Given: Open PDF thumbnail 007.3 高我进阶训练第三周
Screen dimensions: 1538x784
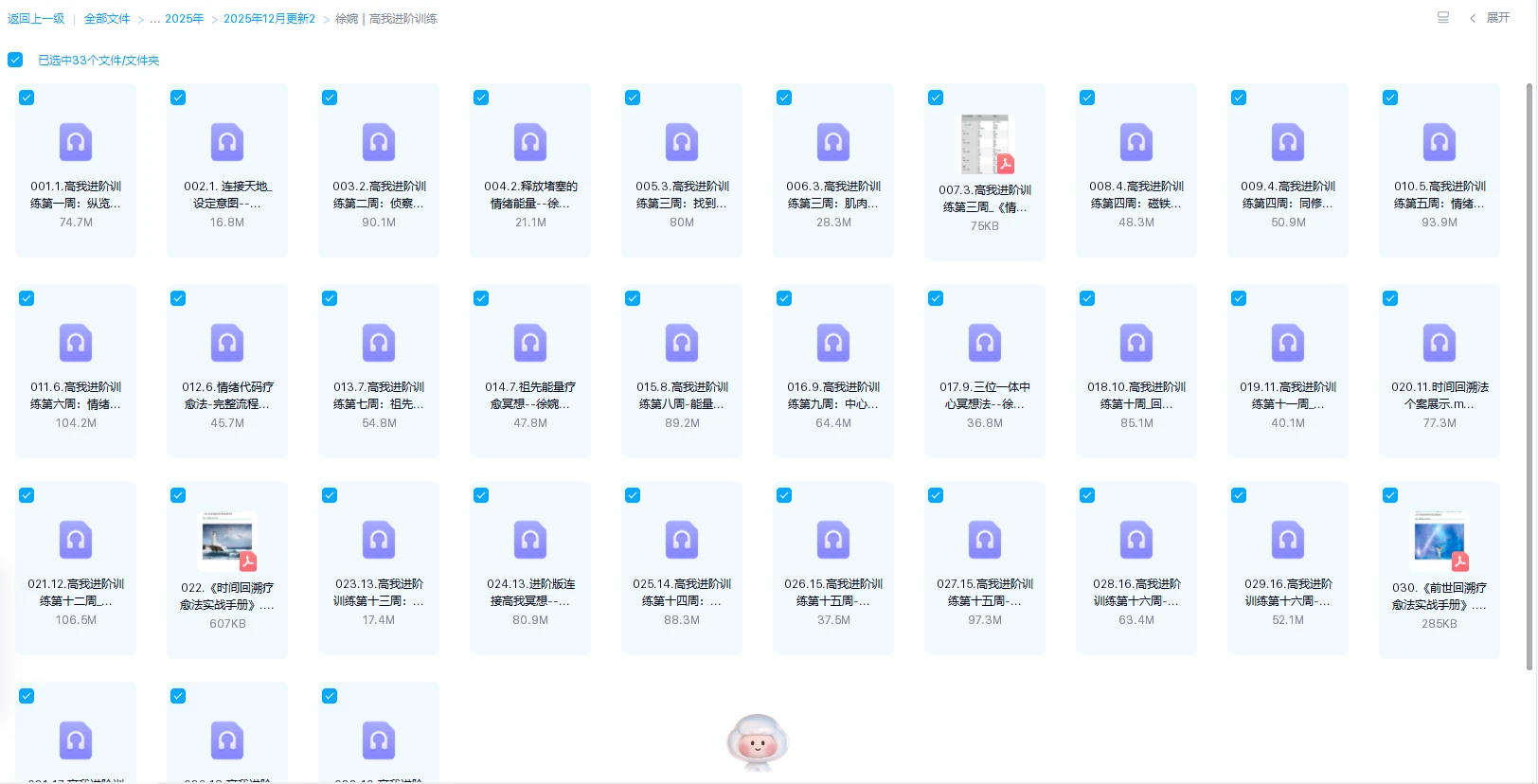Looking at the screenshot, I should pos(986,144).
